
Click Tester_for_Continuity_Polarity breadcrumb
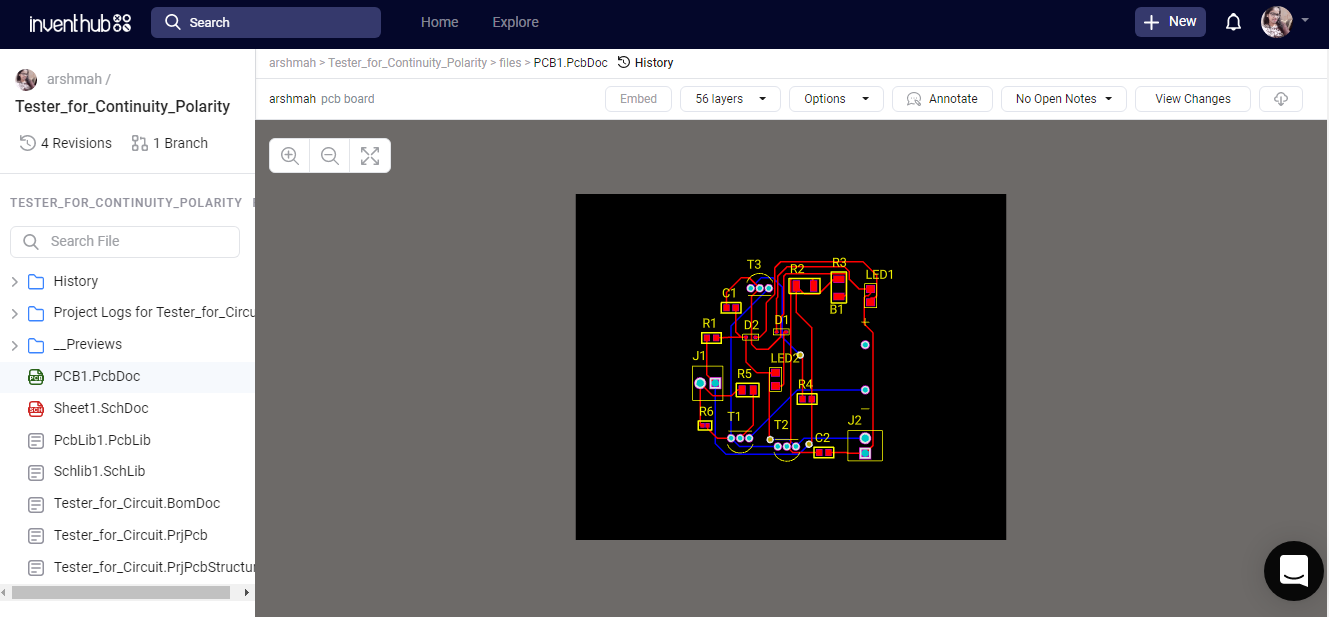(407, 63)
